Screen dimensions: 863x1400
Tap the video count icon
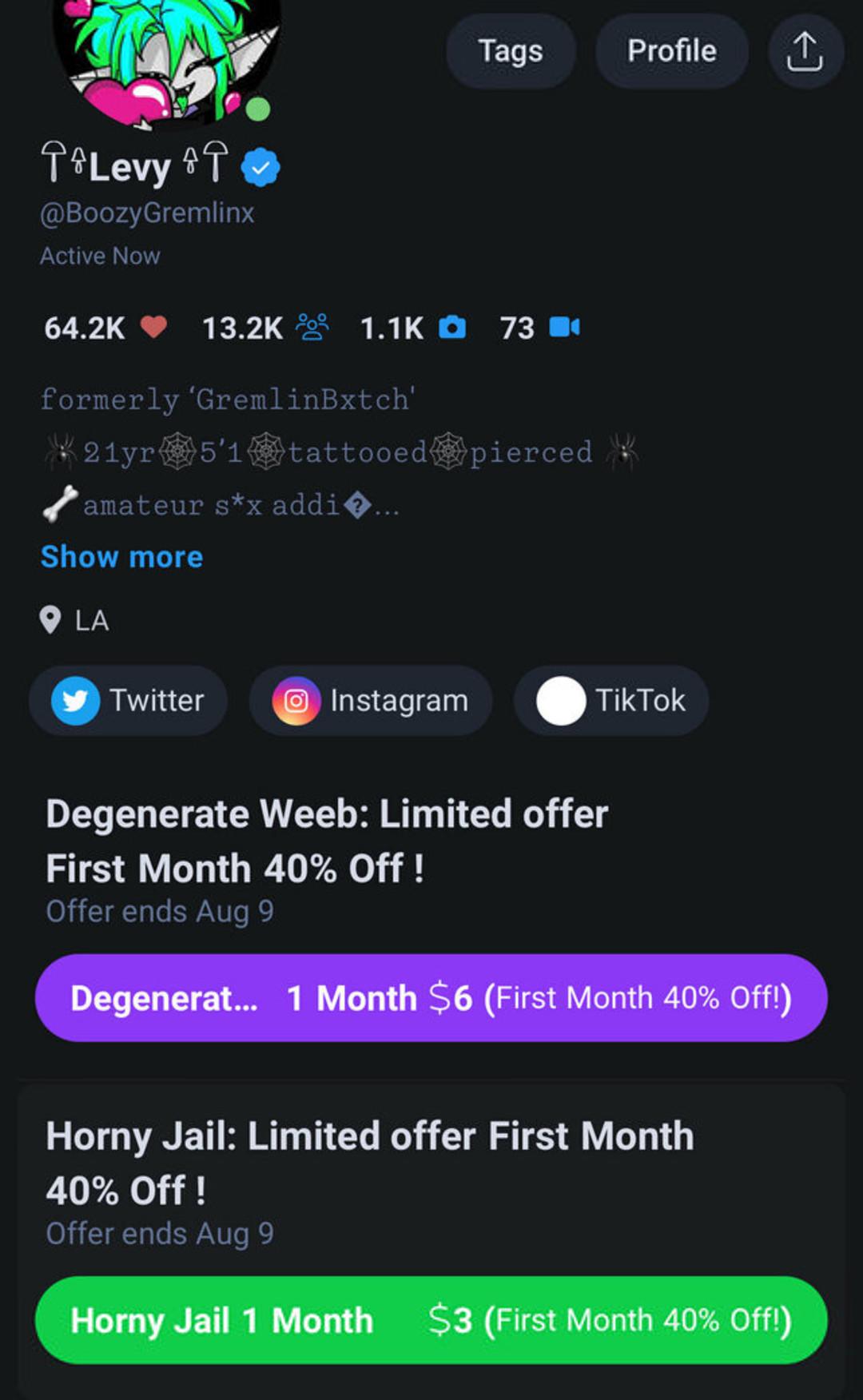click(564, 327)
